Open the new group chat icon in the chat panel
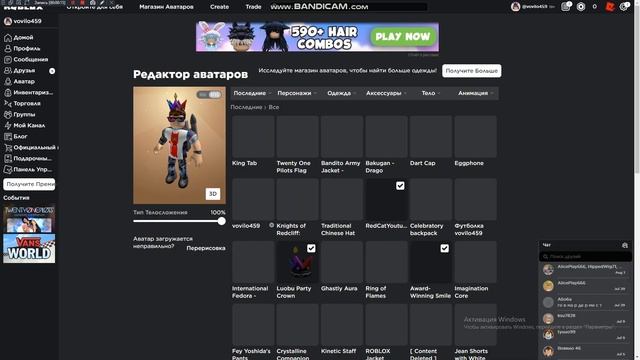This screenshot has width=640, height=360. click(624, 245)
